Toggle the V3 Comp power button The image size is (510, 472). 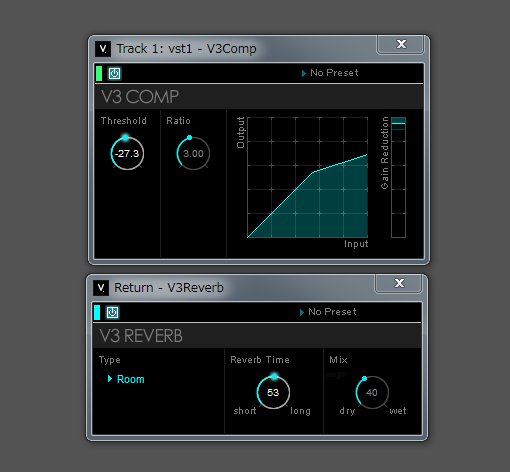[114, 73]
